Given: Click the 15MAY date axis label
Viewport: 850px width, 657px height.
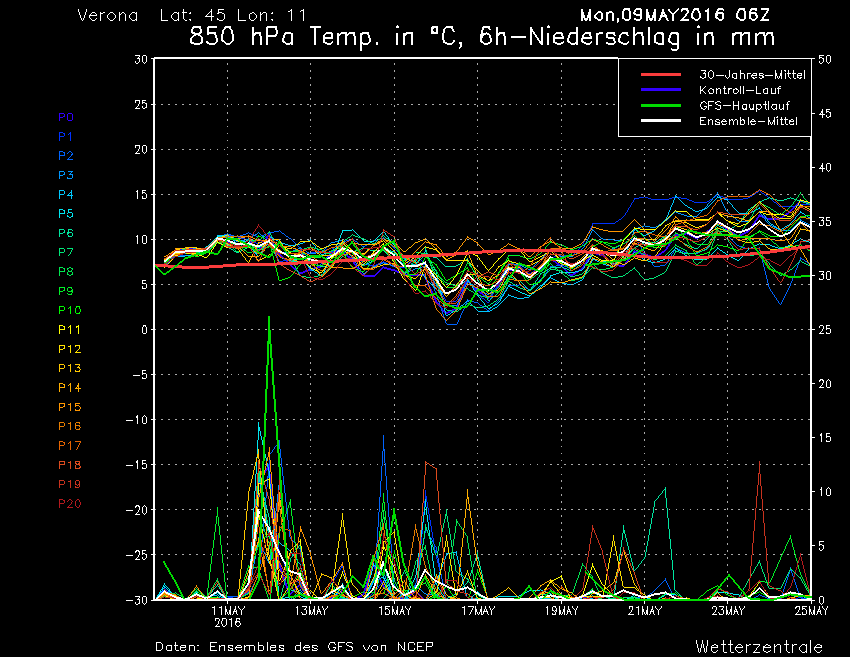Looking at the screenshot, I should click(395, 611).
